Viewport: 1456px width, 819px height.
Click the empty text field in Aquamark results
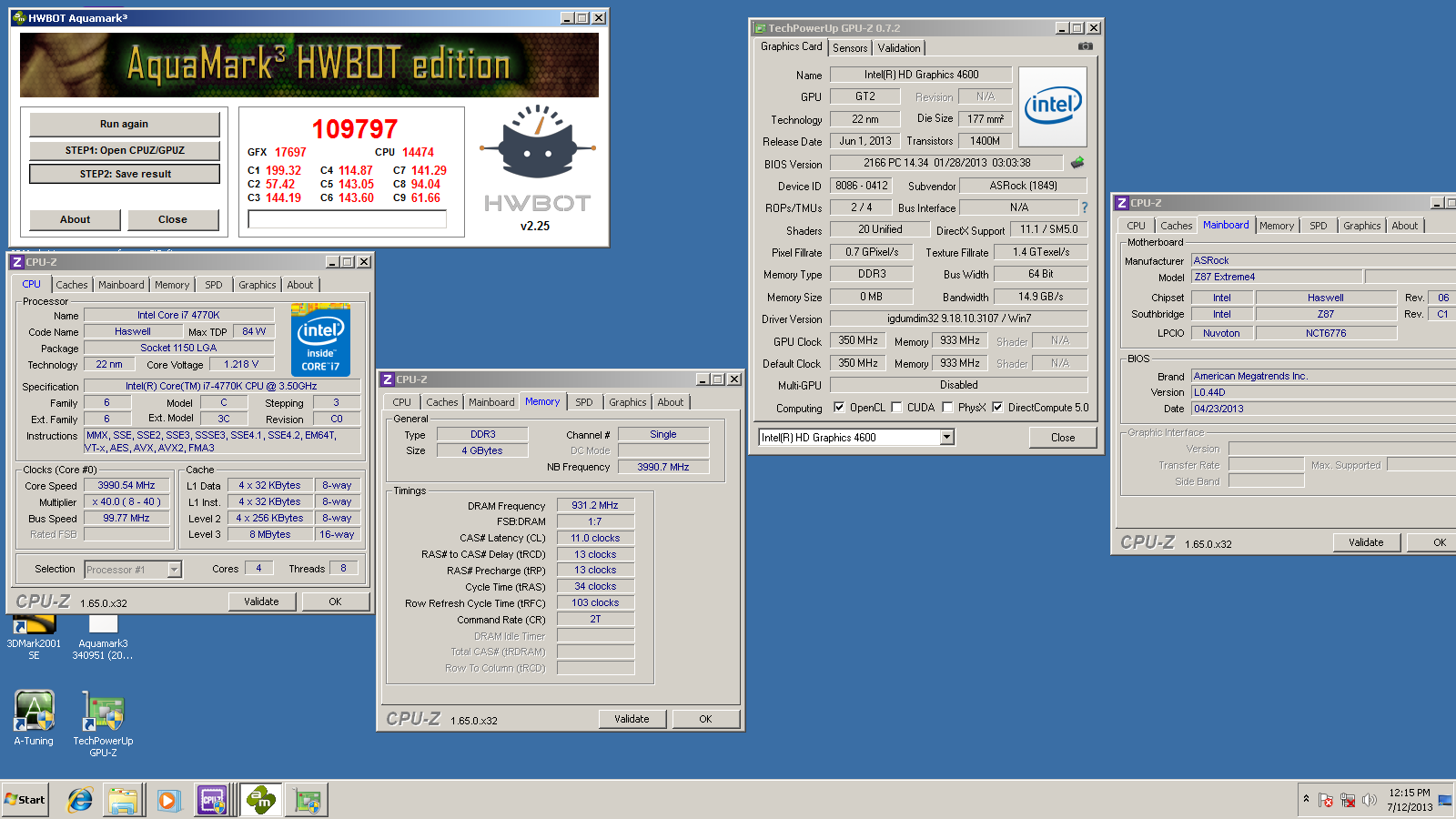348,219
